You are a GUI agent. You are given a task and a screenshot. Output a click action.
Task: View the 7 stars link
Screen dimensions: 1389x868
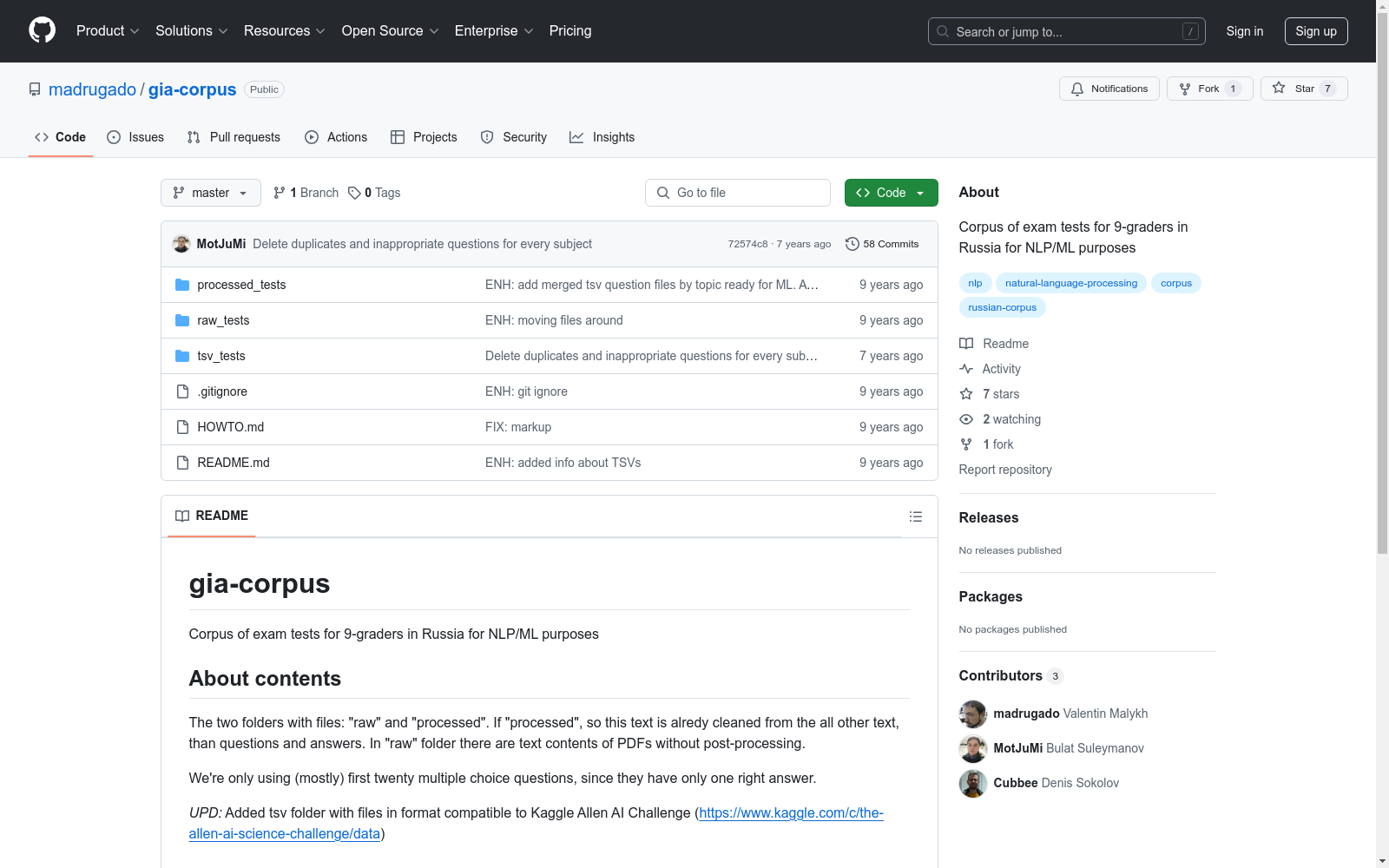pos(990,394)
